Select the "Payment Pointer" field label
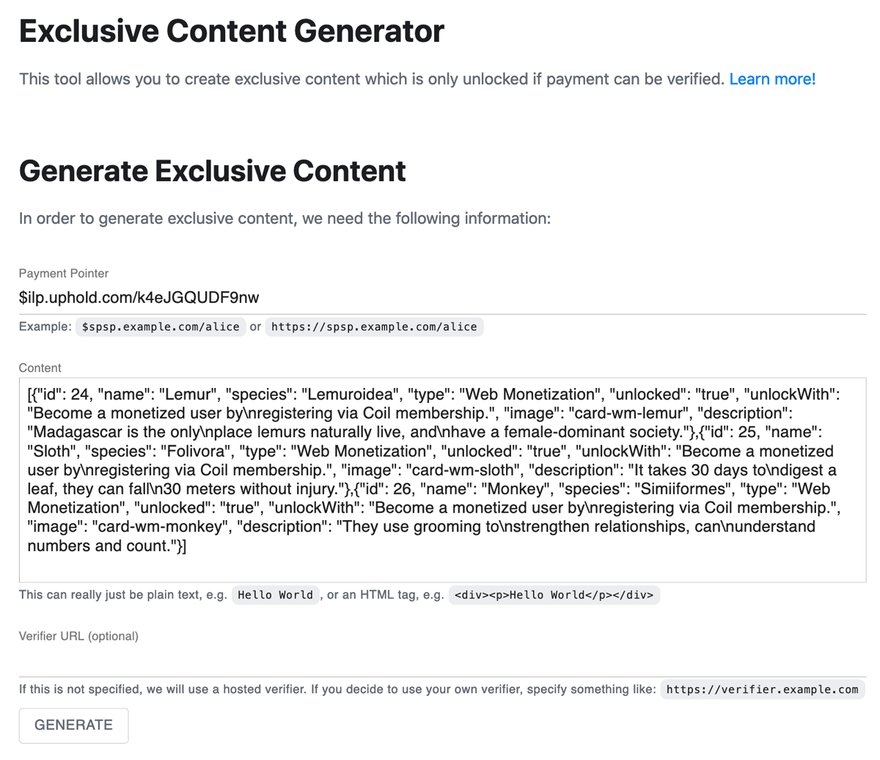Image resolution: width=880 pixels, height=760 pixels. (x=64, y=274)
